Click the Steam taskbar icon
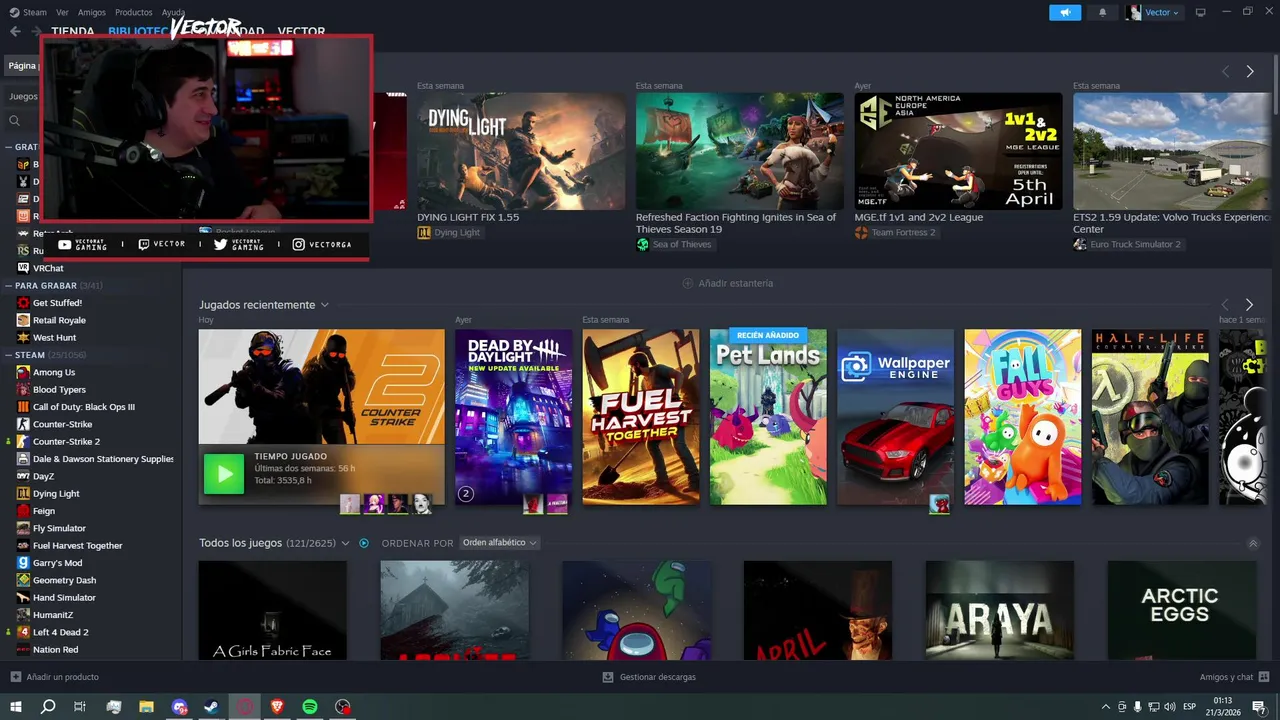 212,706
